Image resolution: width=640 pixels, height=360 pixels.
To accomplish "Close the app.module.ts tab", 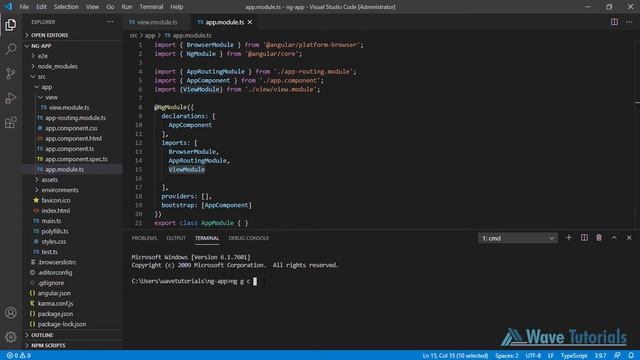I will 250,22.
